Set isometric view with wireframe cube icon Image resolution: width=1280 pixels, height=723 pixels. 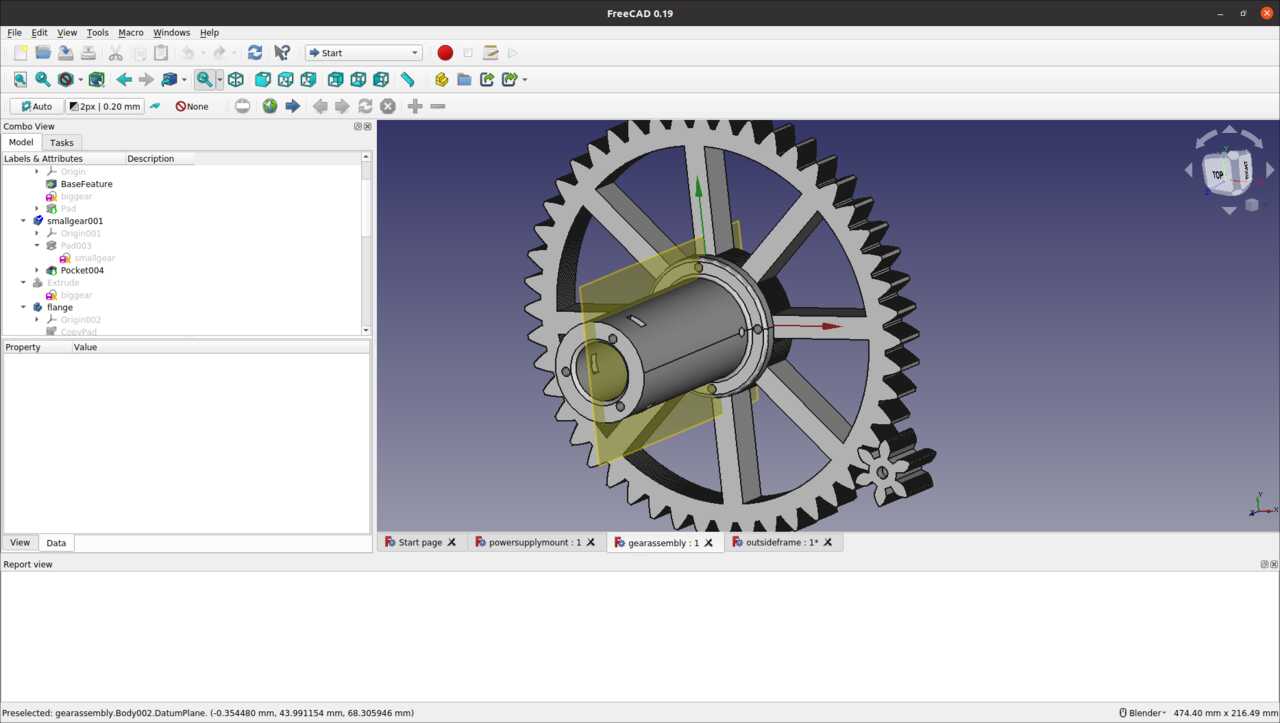click(236, 79)
